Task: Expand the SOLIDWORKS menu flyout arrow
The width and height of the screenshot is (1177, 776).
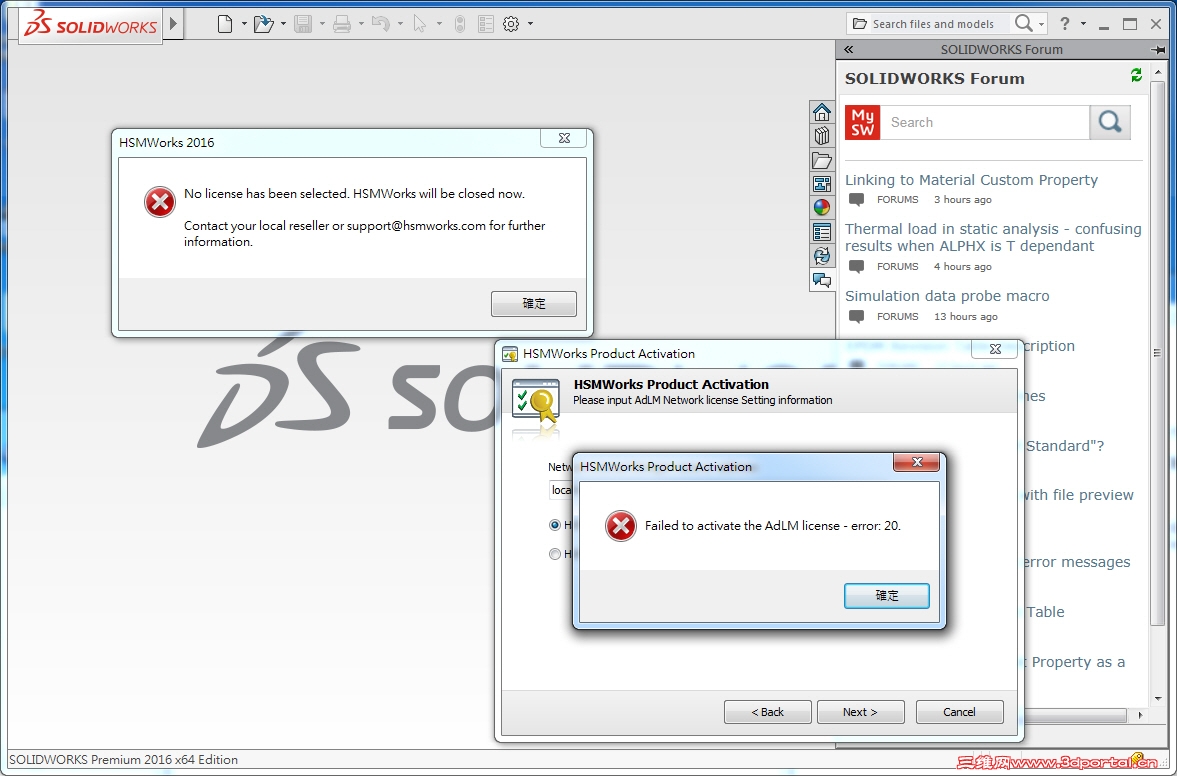Action: [x=174, y=24]
